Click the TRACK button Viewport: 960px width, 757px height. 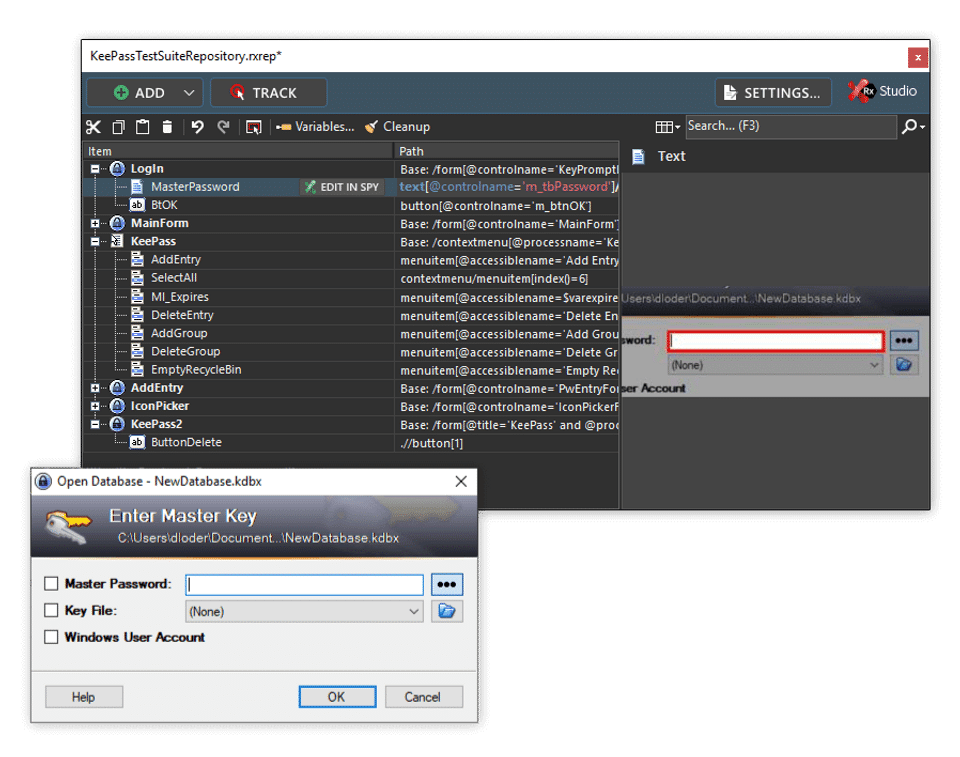(x=269, y=93)
